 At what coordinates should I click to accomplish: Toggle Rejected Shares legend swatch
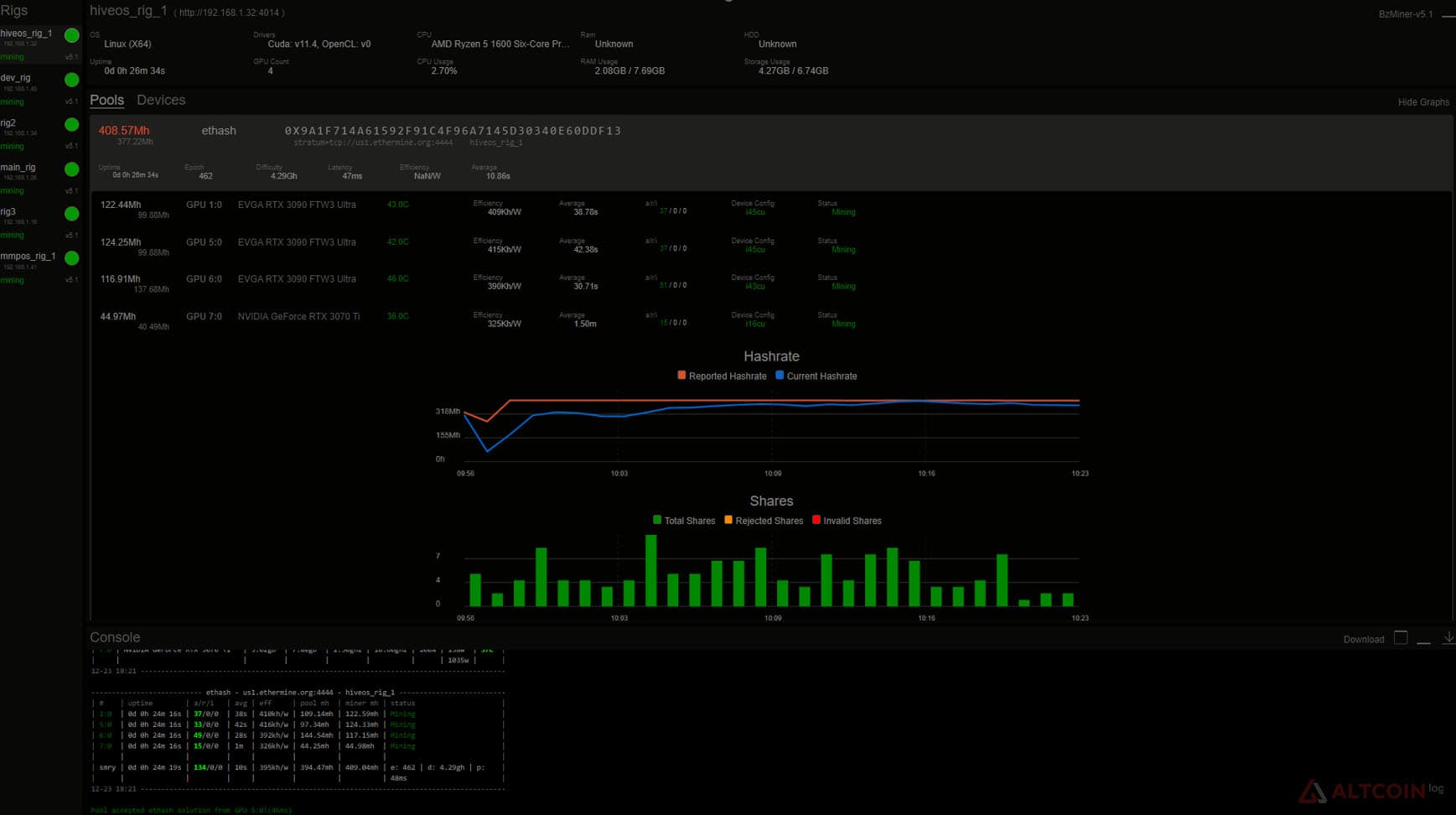pos(728,520)
